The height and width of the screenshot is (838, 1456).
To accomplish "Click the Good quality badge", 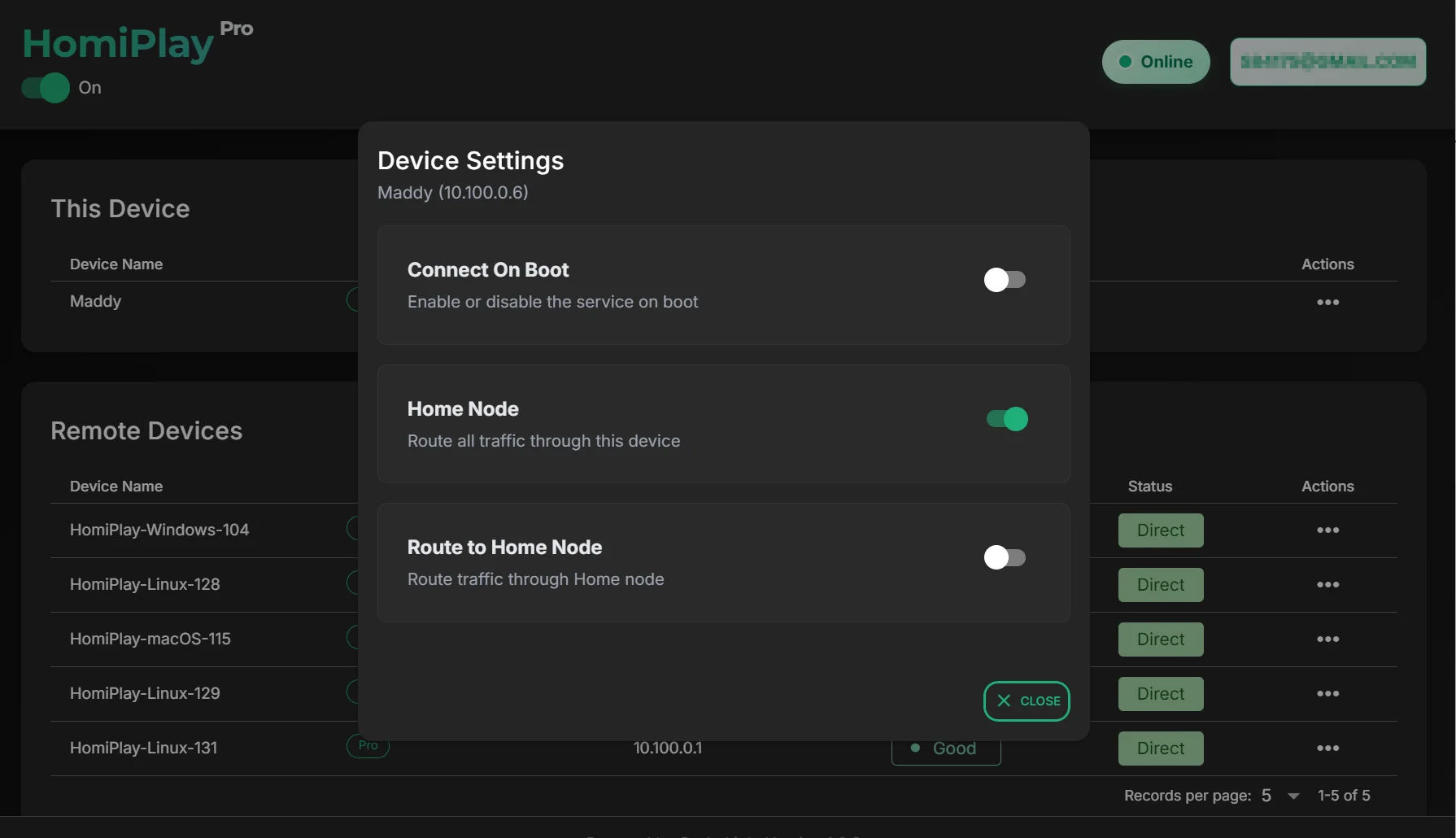I will [946, 750].
